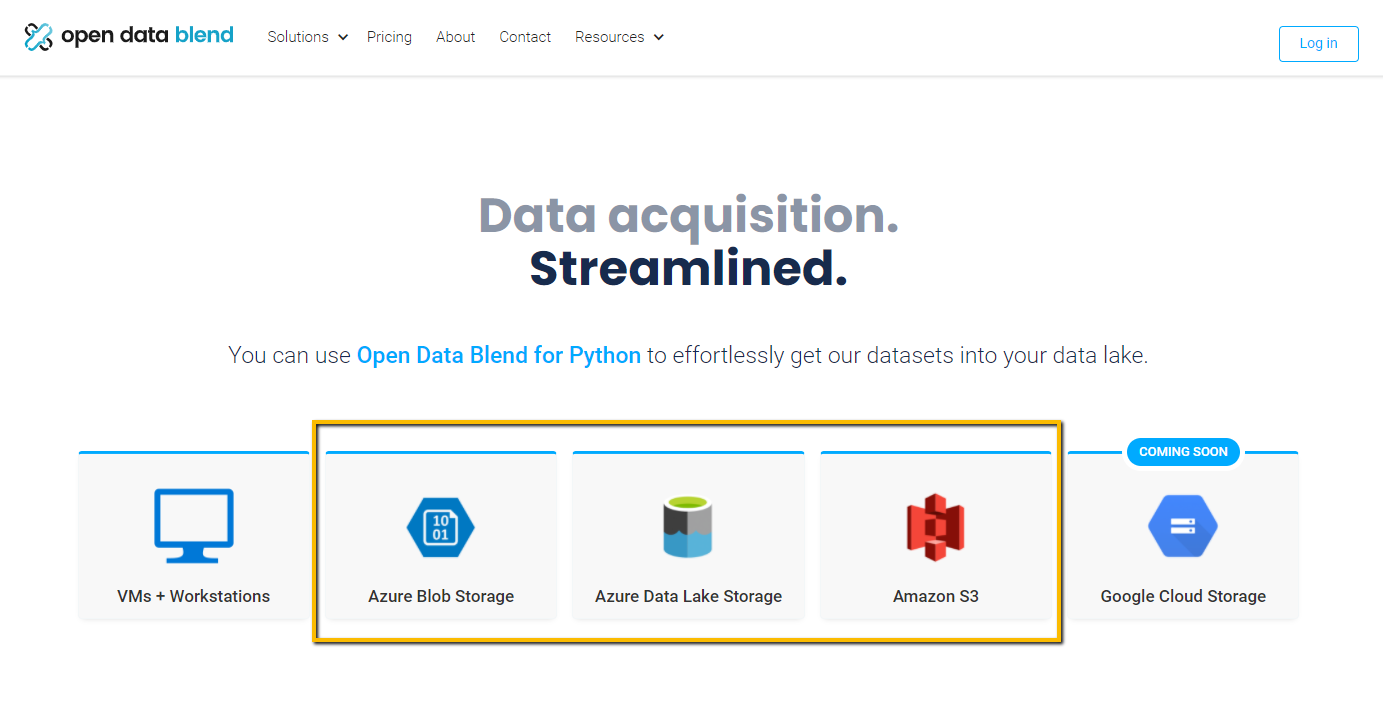Expand the Solutions dropdown chevron
The height and width of the screenshot is (726, 1383).
tap(343, 37)
